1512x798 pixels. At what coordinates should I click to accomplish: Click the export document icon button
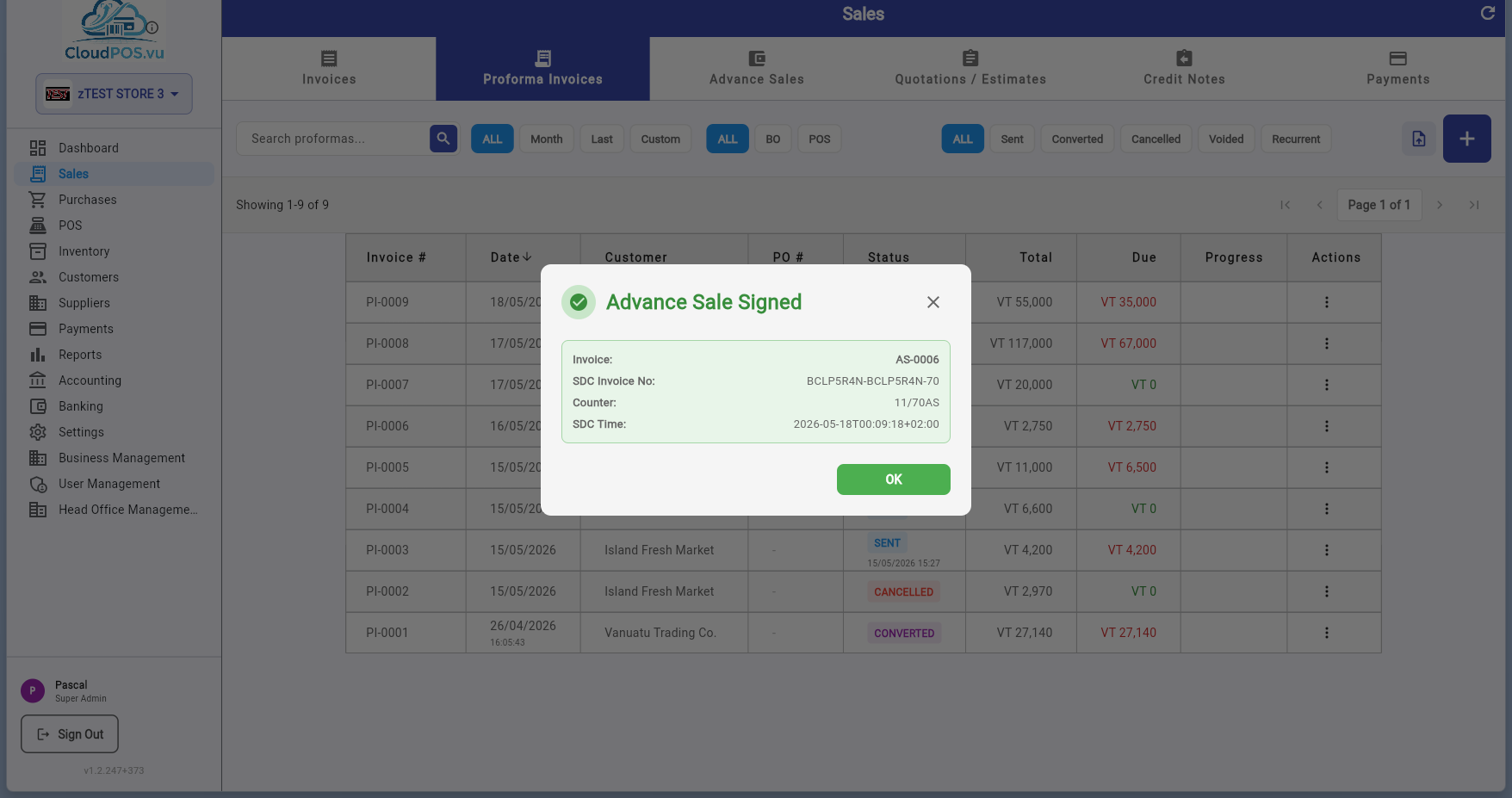point(1418,139)
